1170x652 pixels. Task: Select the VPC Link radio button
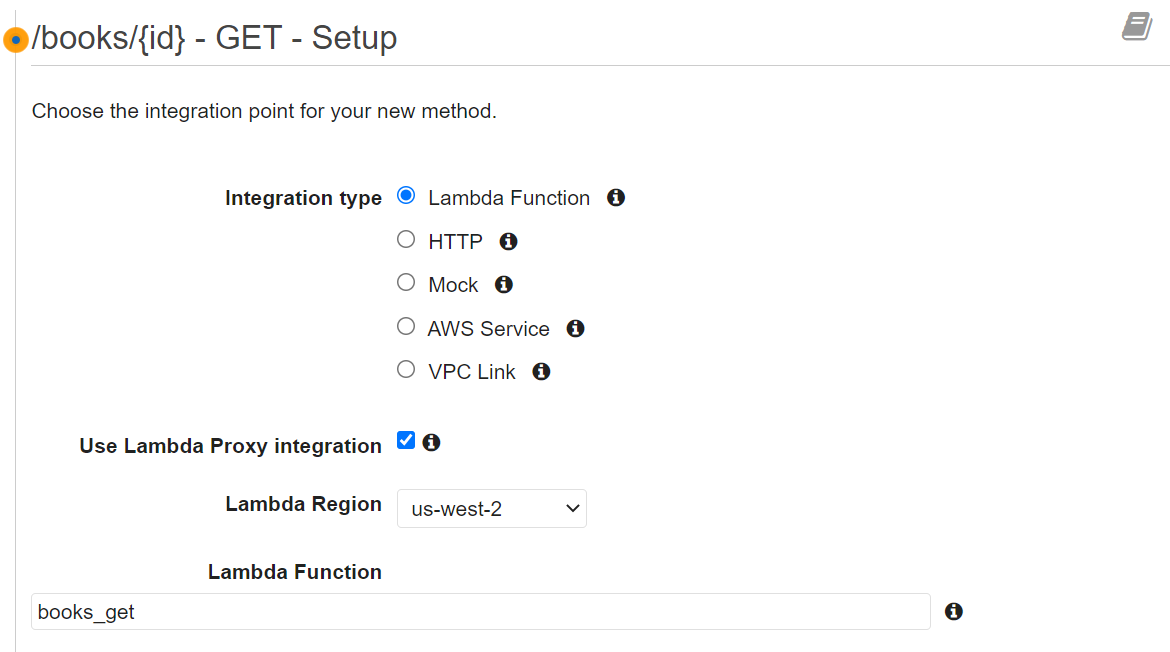(406, 369)
